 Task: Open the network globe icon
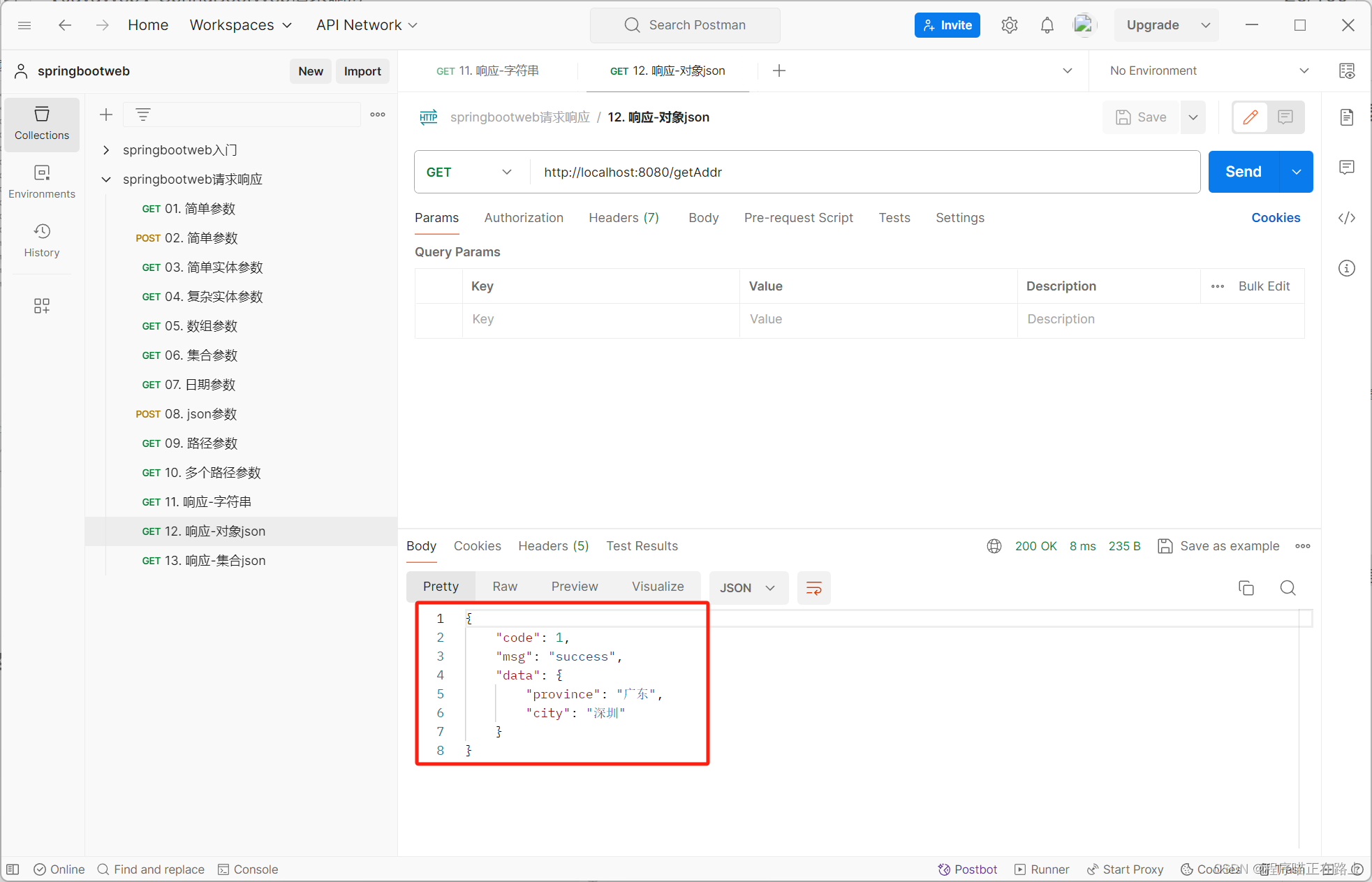(x=994, y=546)
